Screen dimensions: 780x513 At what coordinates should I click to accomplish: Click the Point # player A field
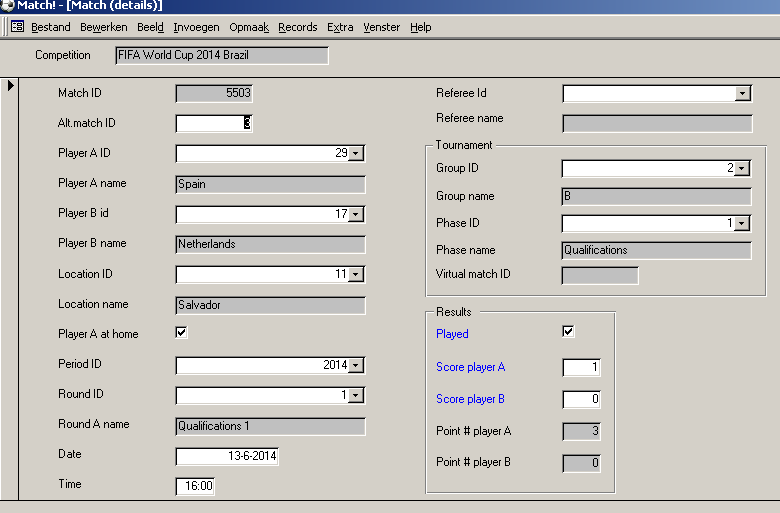582,431
